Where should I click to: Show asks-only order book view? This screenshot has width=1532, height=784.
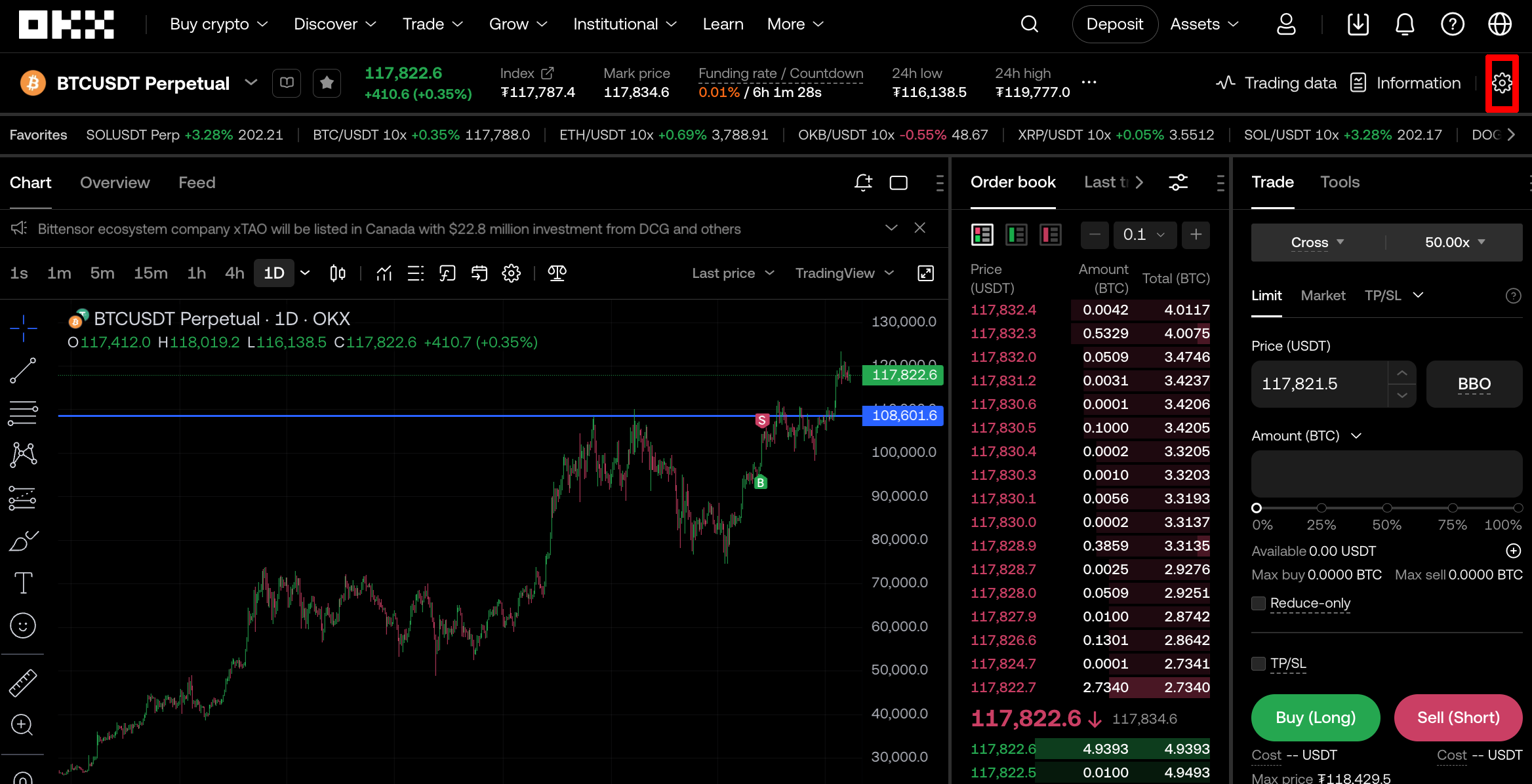(x=1051, y=235)
